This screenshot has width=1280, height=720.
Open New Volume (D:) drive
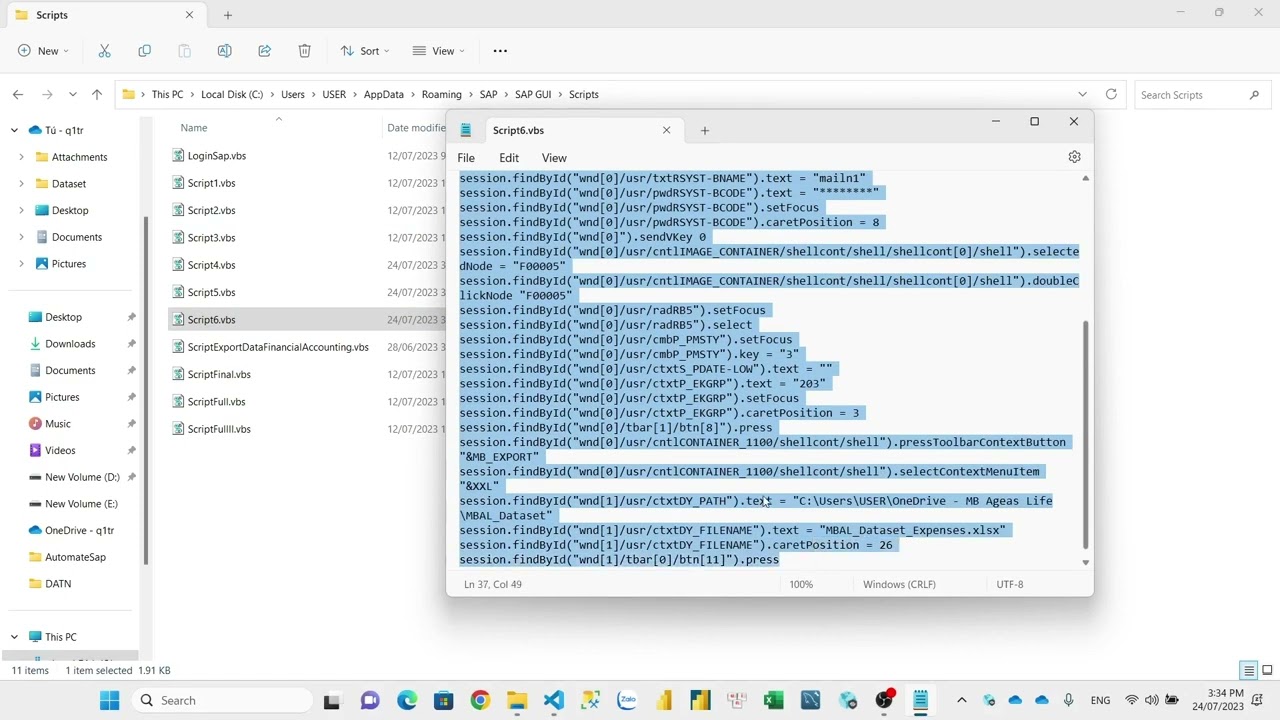82,477
